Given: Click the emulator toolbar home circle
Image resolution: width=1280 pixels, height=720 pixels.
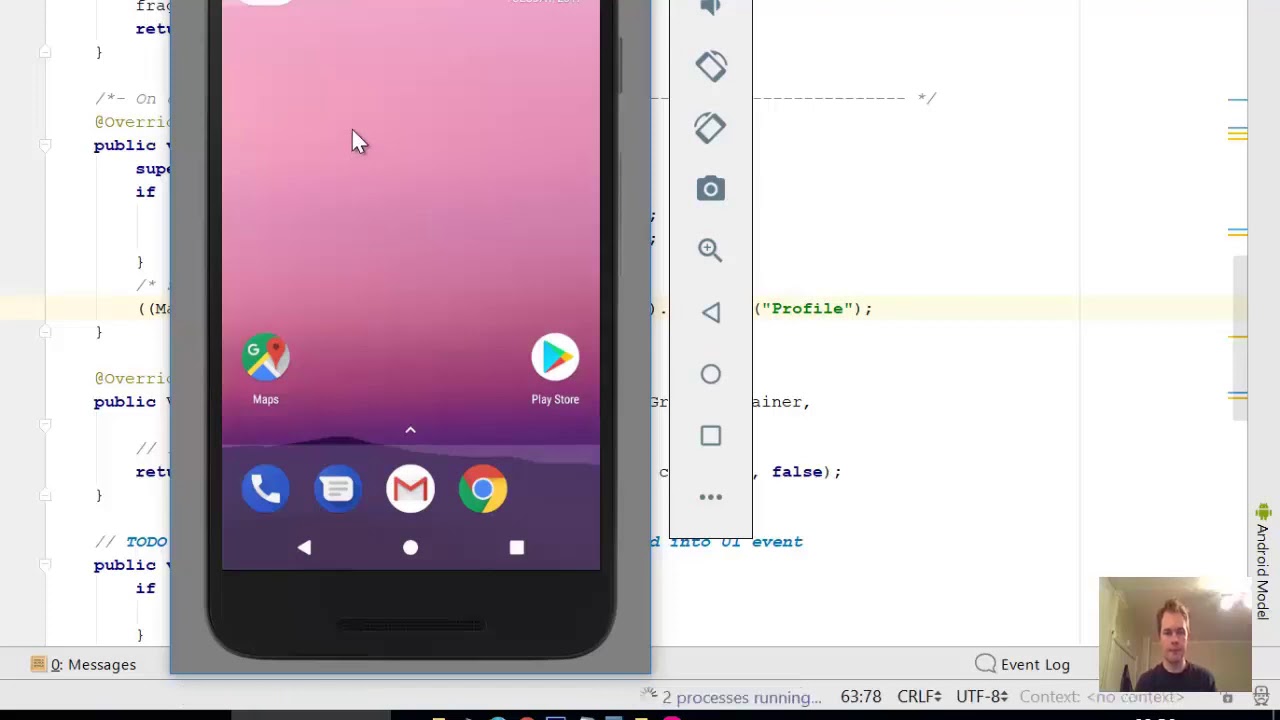Looking at the screenshot, I should [711, 374].
